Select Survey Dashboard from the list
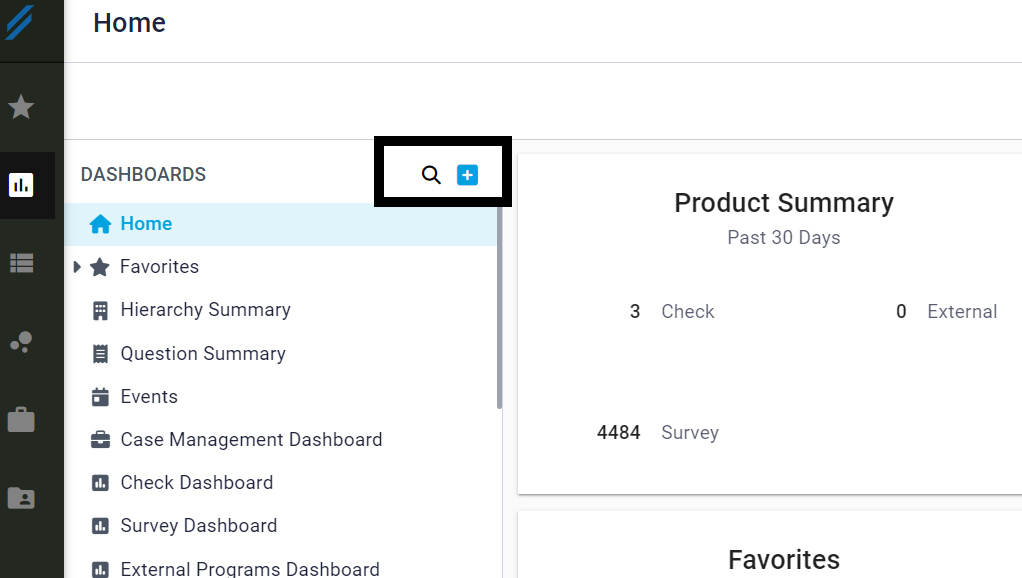 (198, 526)
